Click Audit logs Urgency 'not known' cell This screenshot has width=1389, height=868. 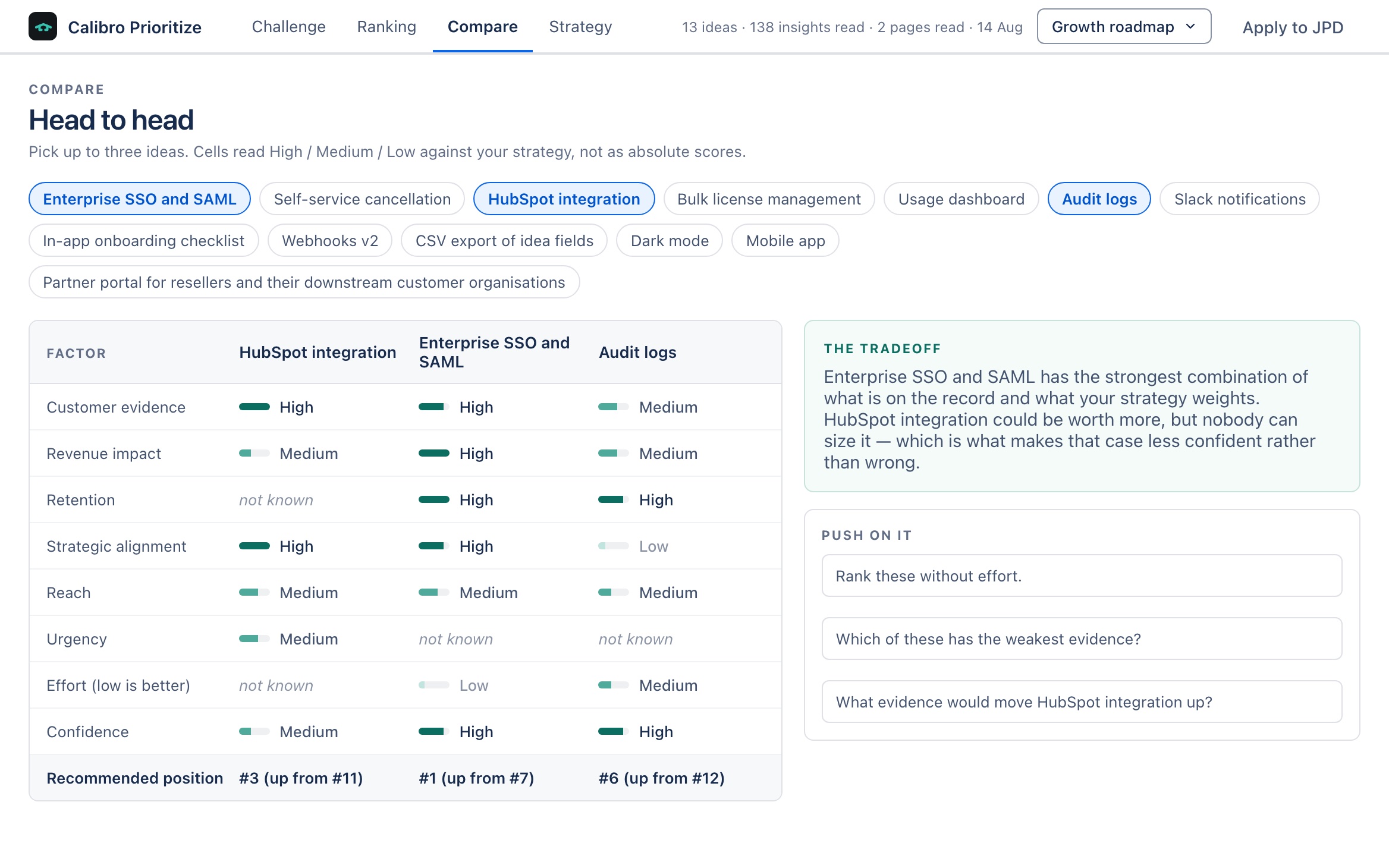click(636, 639)
